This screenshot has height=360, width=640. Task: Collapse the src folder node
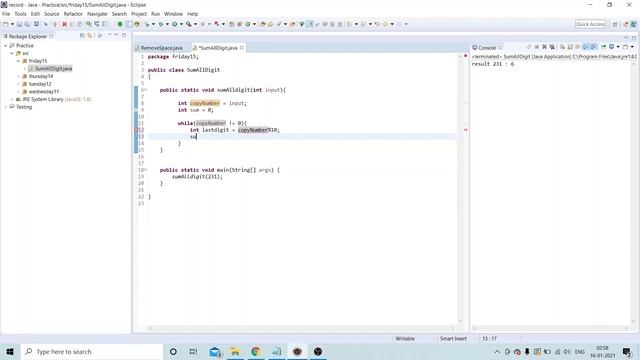tap(12, 53)
